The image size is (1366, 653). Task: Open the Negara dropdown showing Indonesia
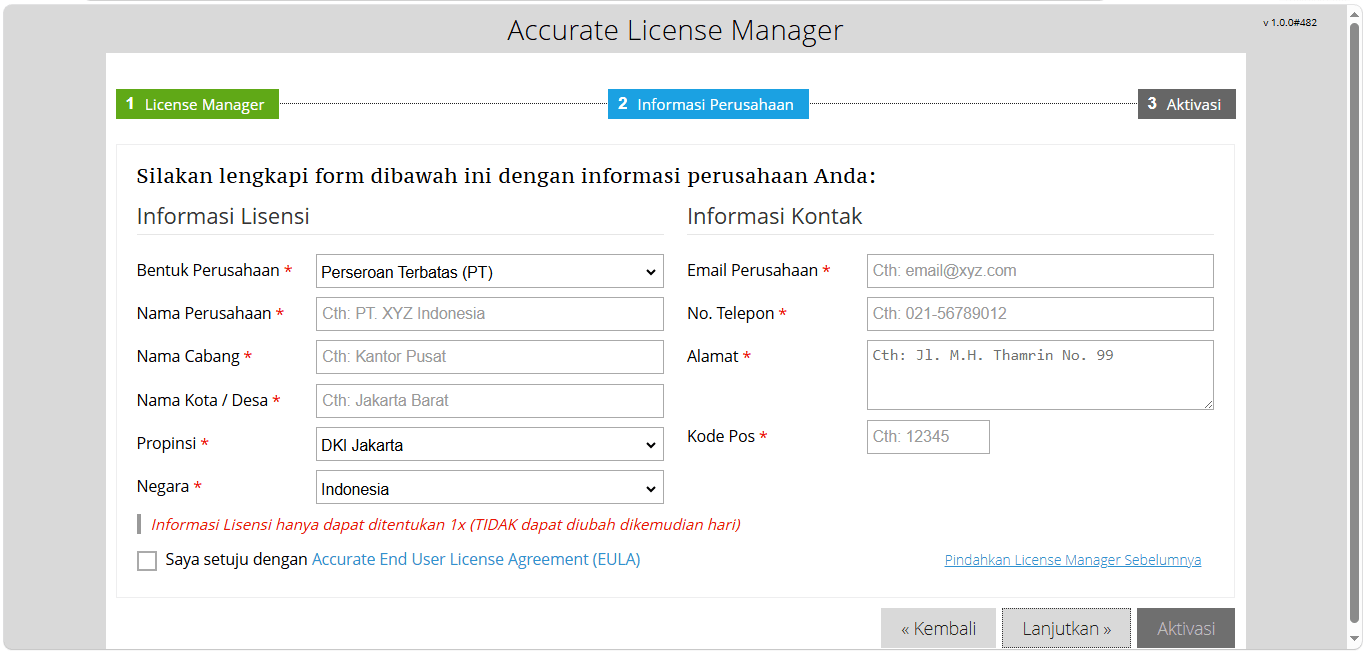coord(489,489)
